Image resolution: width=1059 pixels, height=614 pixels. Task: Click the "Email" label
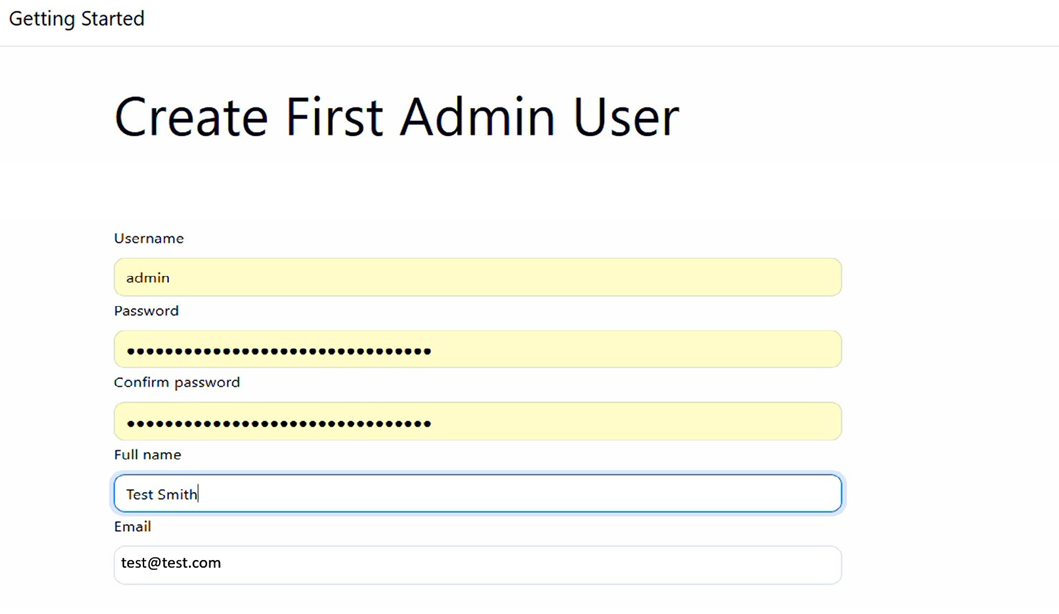tap(132, 527)
